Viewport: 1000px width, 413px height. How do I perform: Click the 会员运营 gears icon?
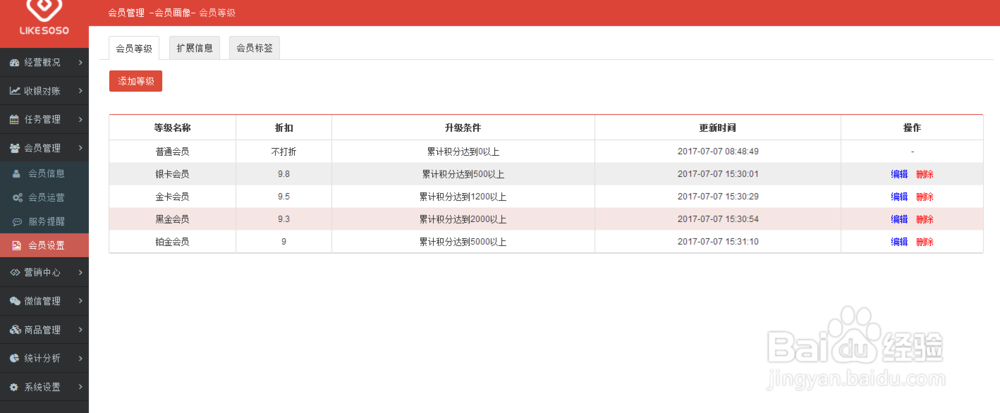[x=17, y=198]
